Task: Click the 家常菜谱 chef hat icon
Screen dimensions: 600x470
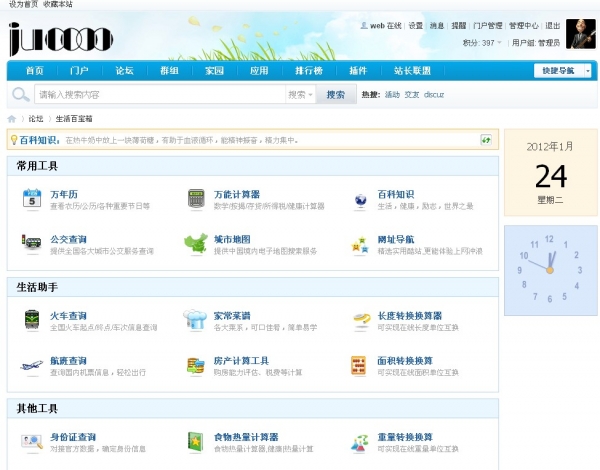Action: 195,320
